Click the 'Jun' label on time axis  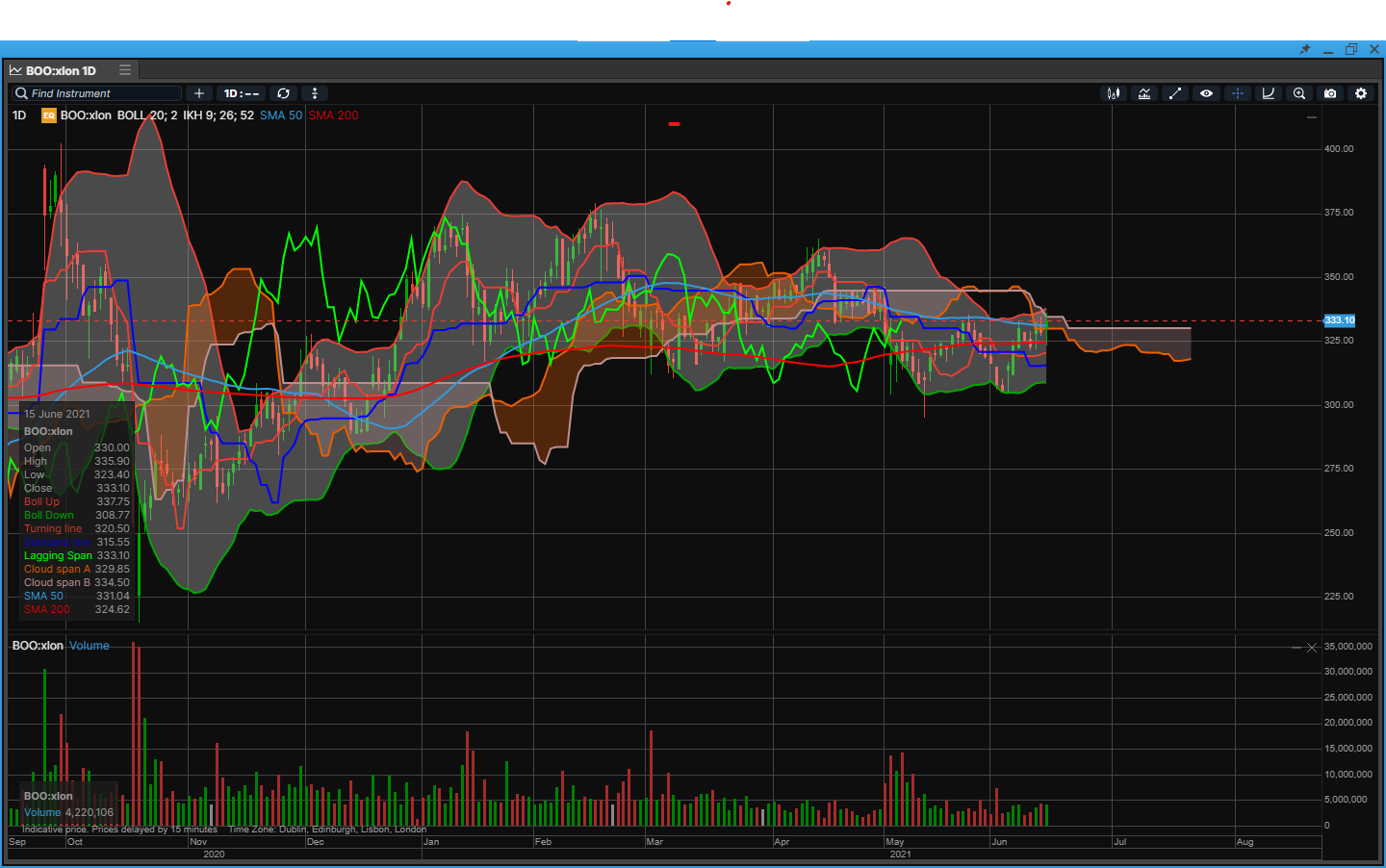click(x=999, y=841)
